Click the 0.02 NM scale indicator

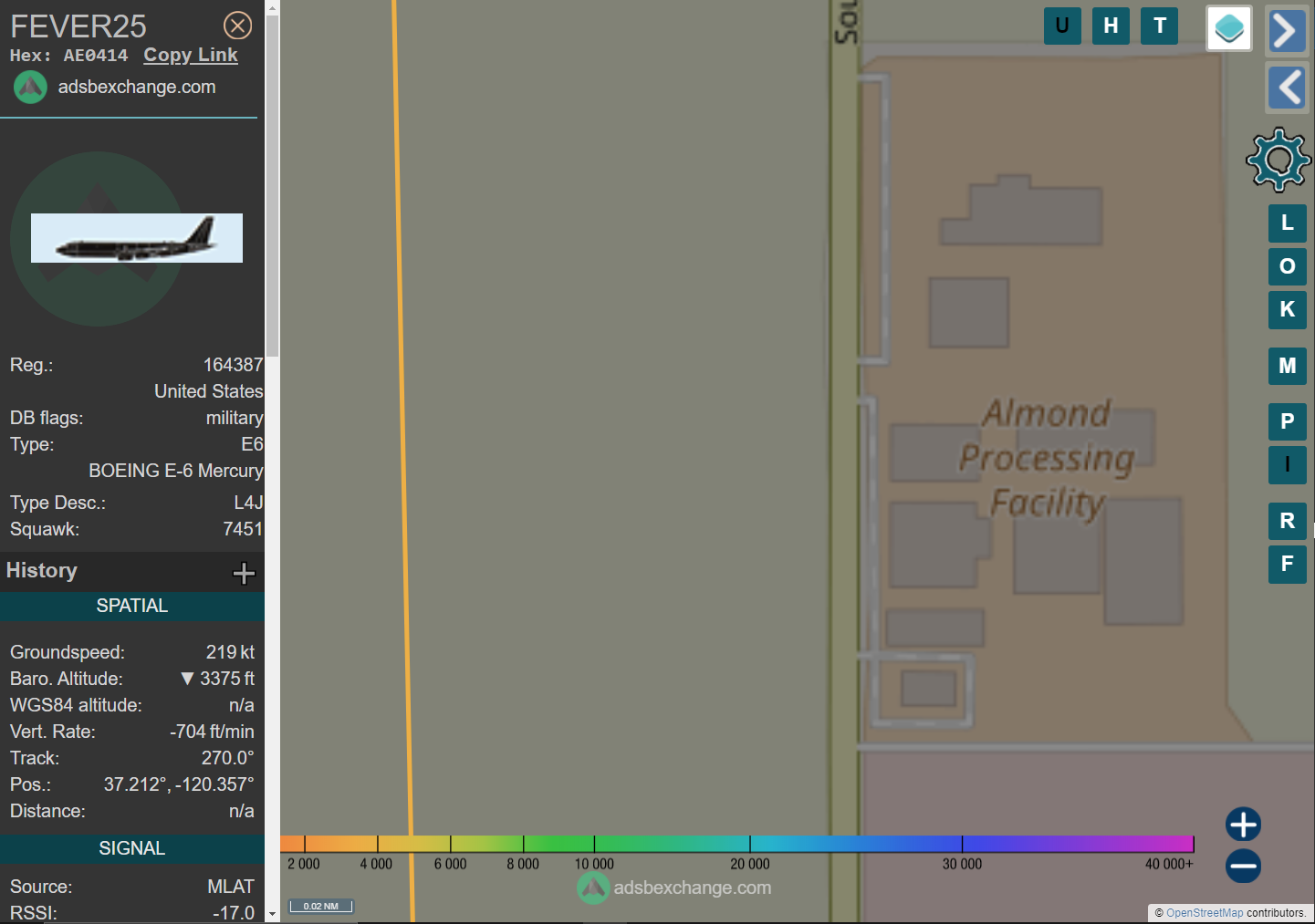pyautogui.click(x=321, y=906)
